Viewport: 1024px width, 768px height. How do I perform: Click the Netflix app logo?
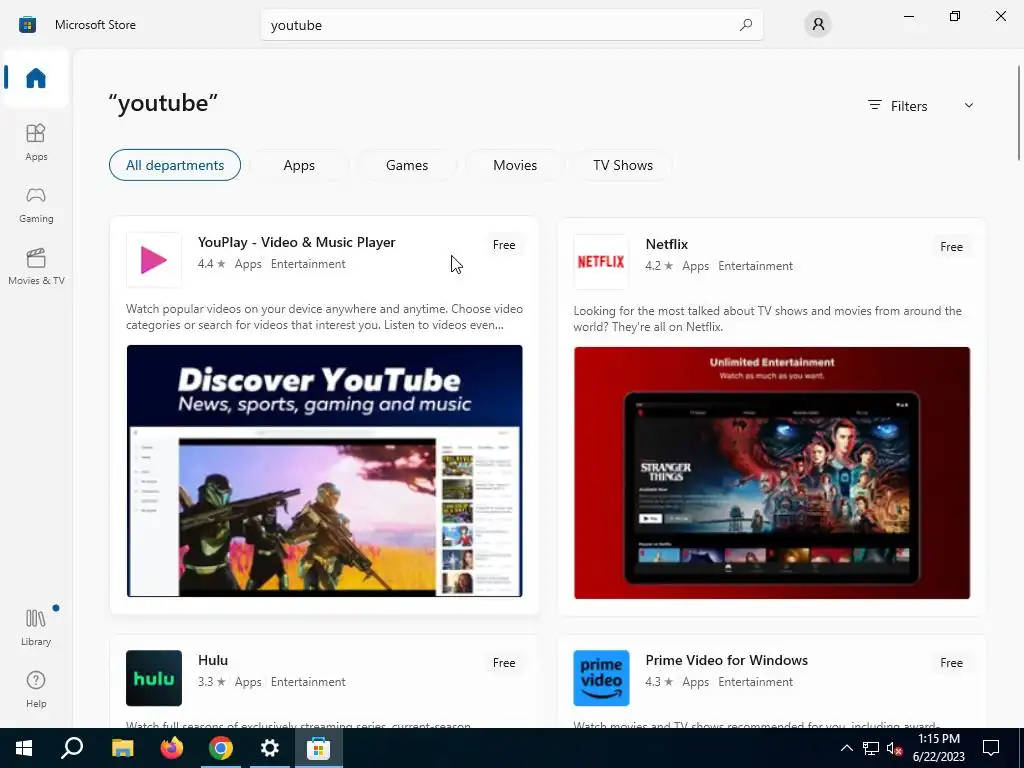point(601,262)
